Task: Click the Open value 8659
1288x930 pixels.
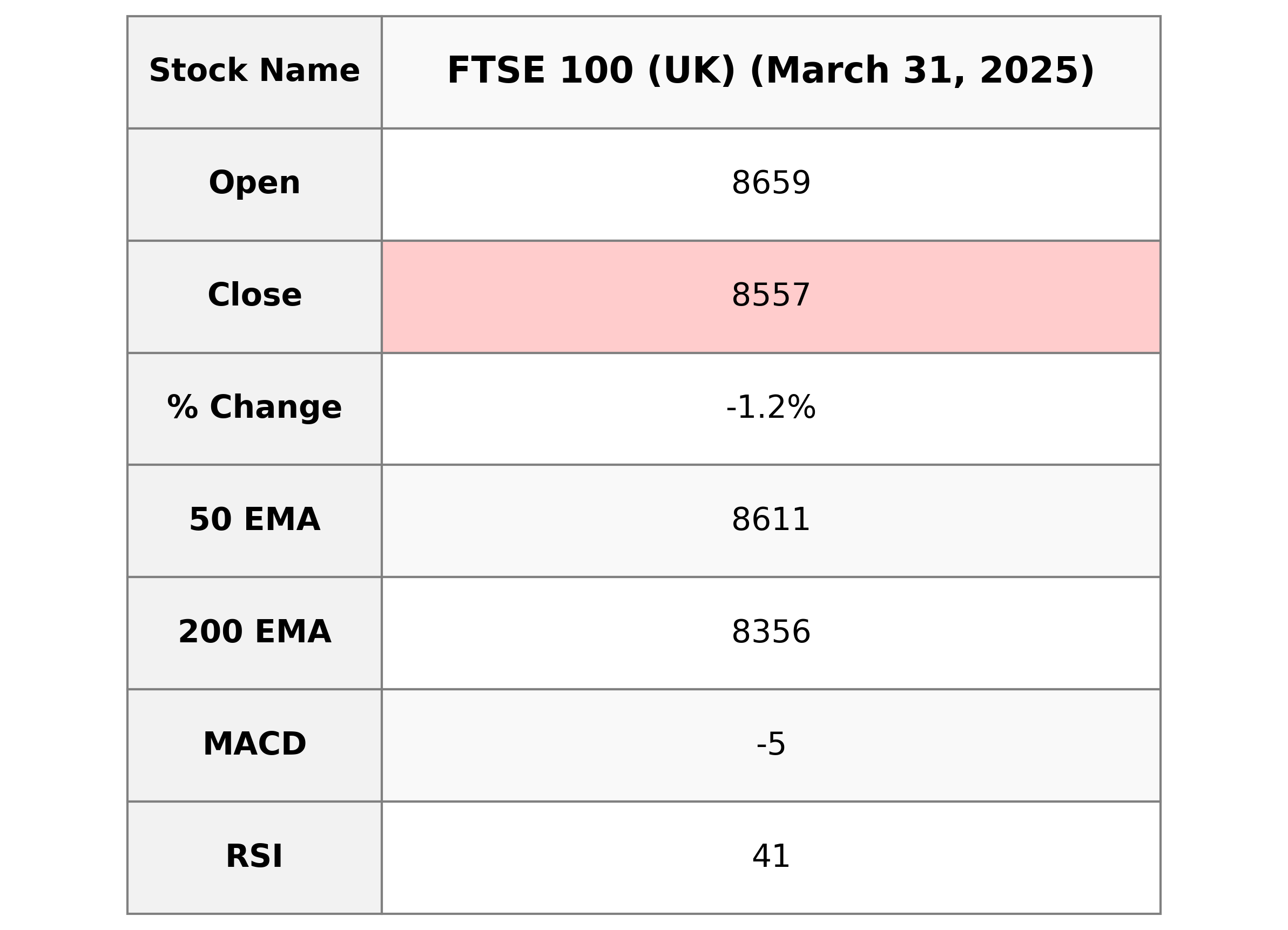Action: (771, 184)
